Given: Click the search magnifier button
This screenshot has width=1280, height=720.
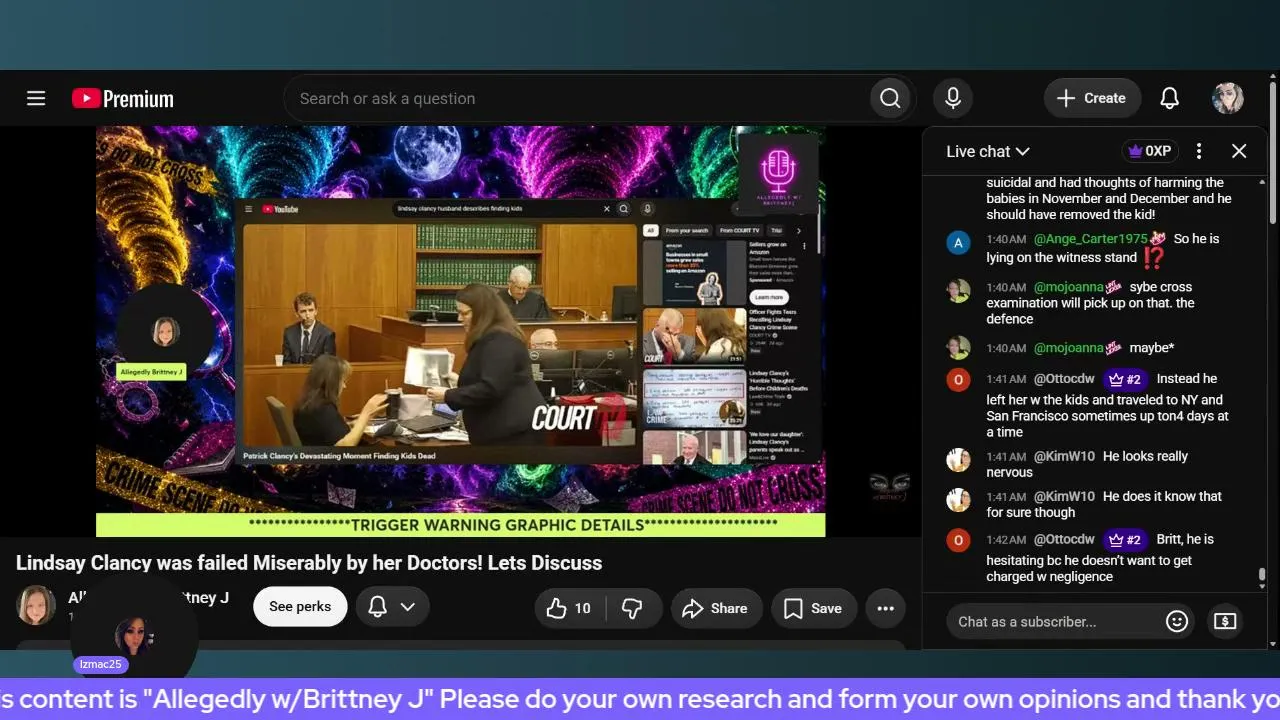Looking at the screenshot, I should click(x=890, y=98).
